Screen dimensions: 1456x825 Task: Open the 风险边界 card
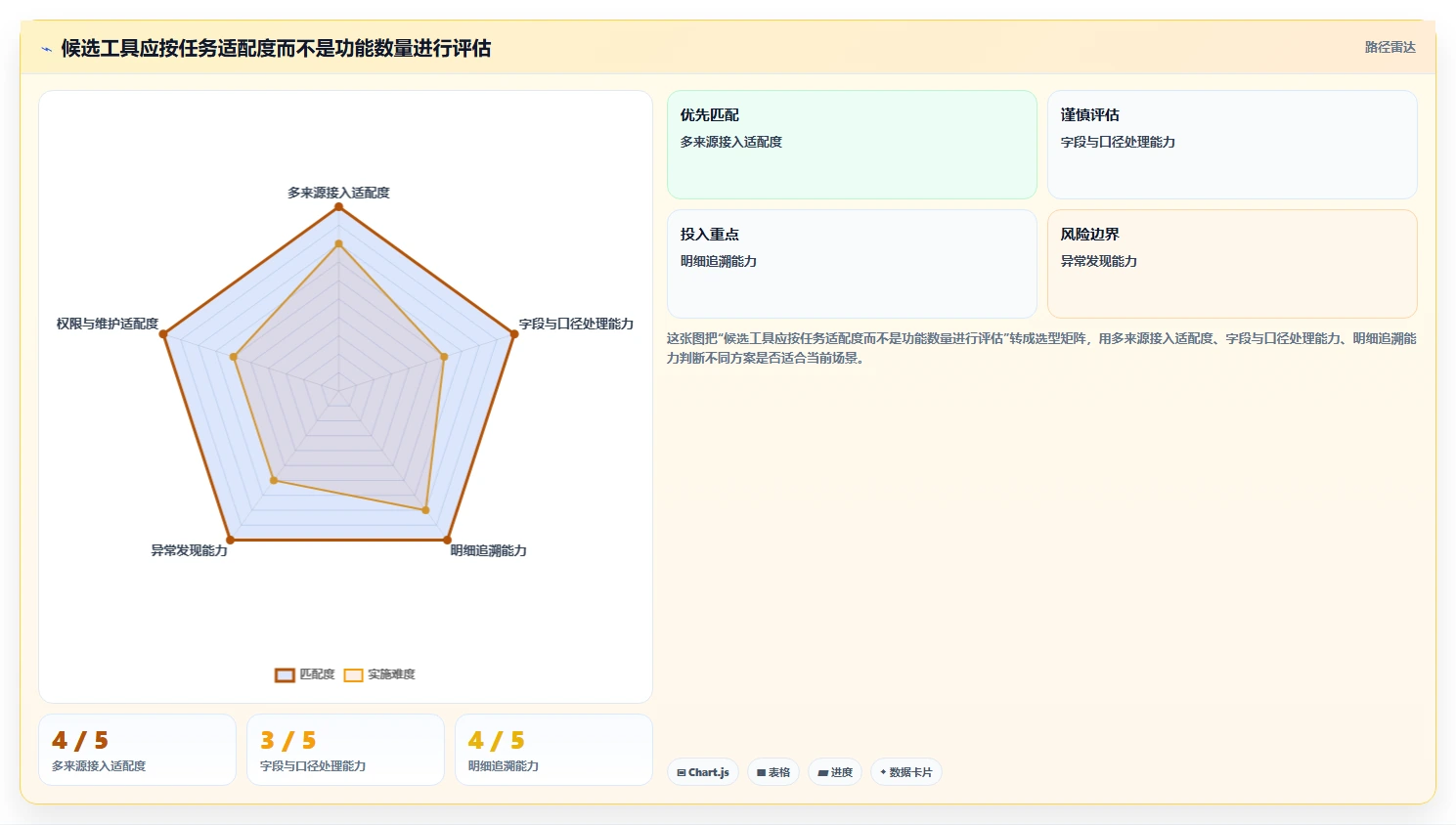pos(1232,264)
